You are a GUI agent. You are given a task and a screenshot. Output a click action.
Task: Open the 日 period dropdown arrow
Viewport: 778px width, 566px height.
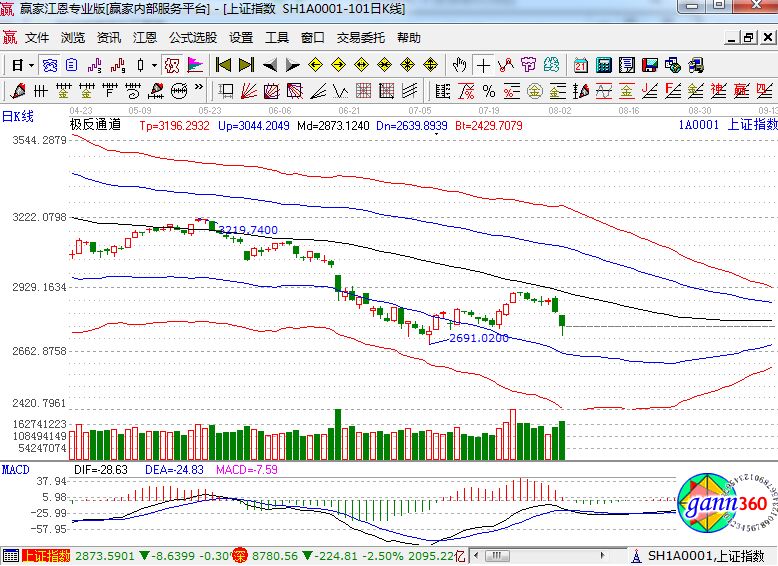[x=32, y=65]
